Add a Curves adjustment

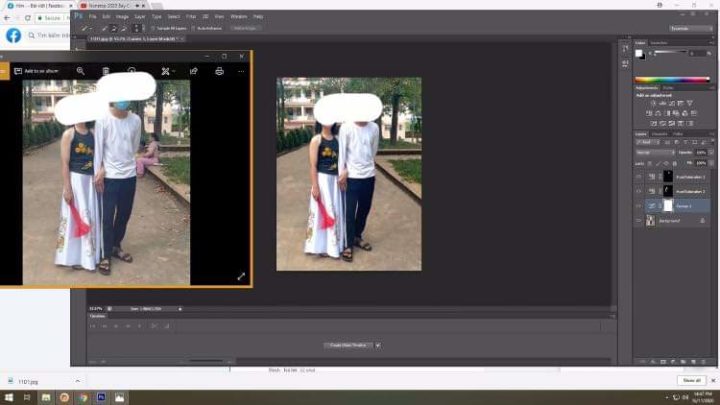coord(672,103)
